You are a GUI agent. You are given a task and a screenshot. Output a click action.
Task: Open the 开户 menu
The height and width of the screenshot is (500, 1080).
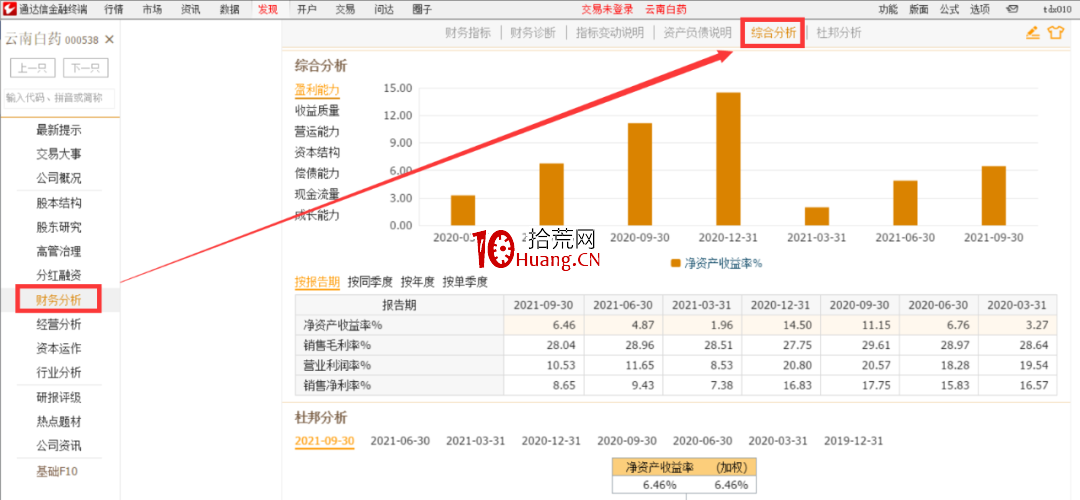pyautogui.click(x=307, y=10)
